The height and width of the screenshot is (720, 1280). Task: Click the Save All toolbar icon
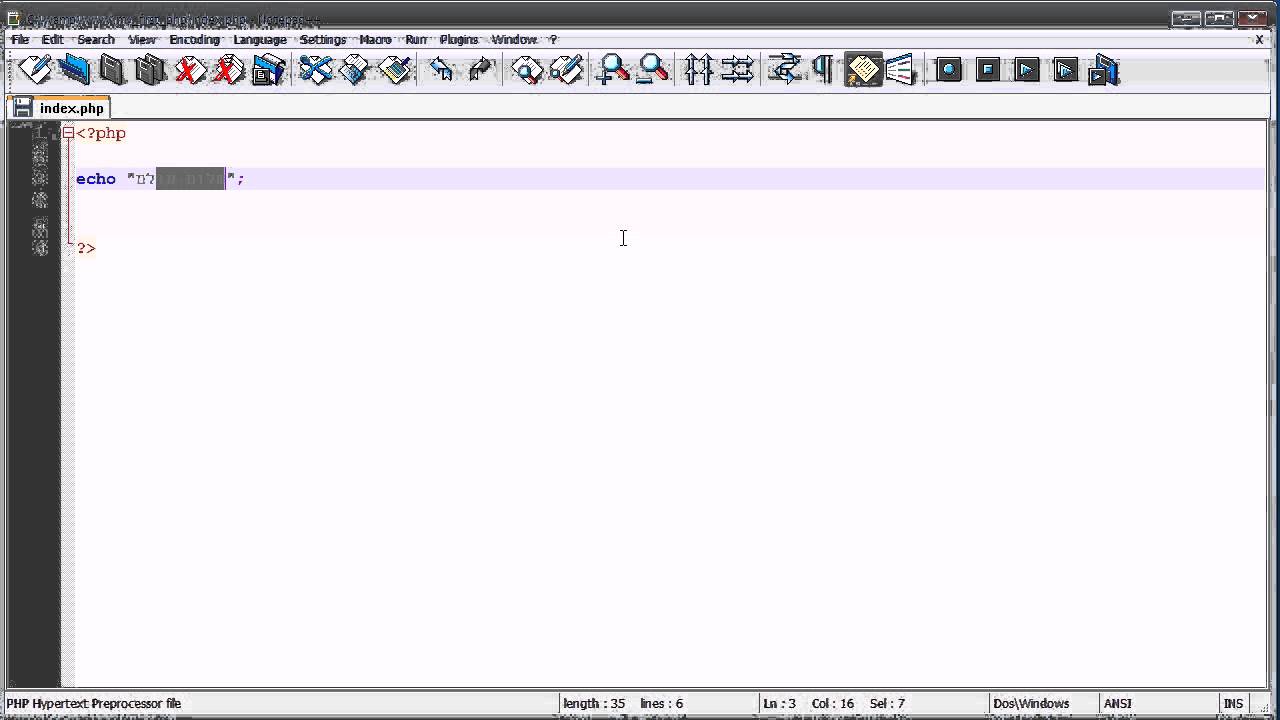150,70
